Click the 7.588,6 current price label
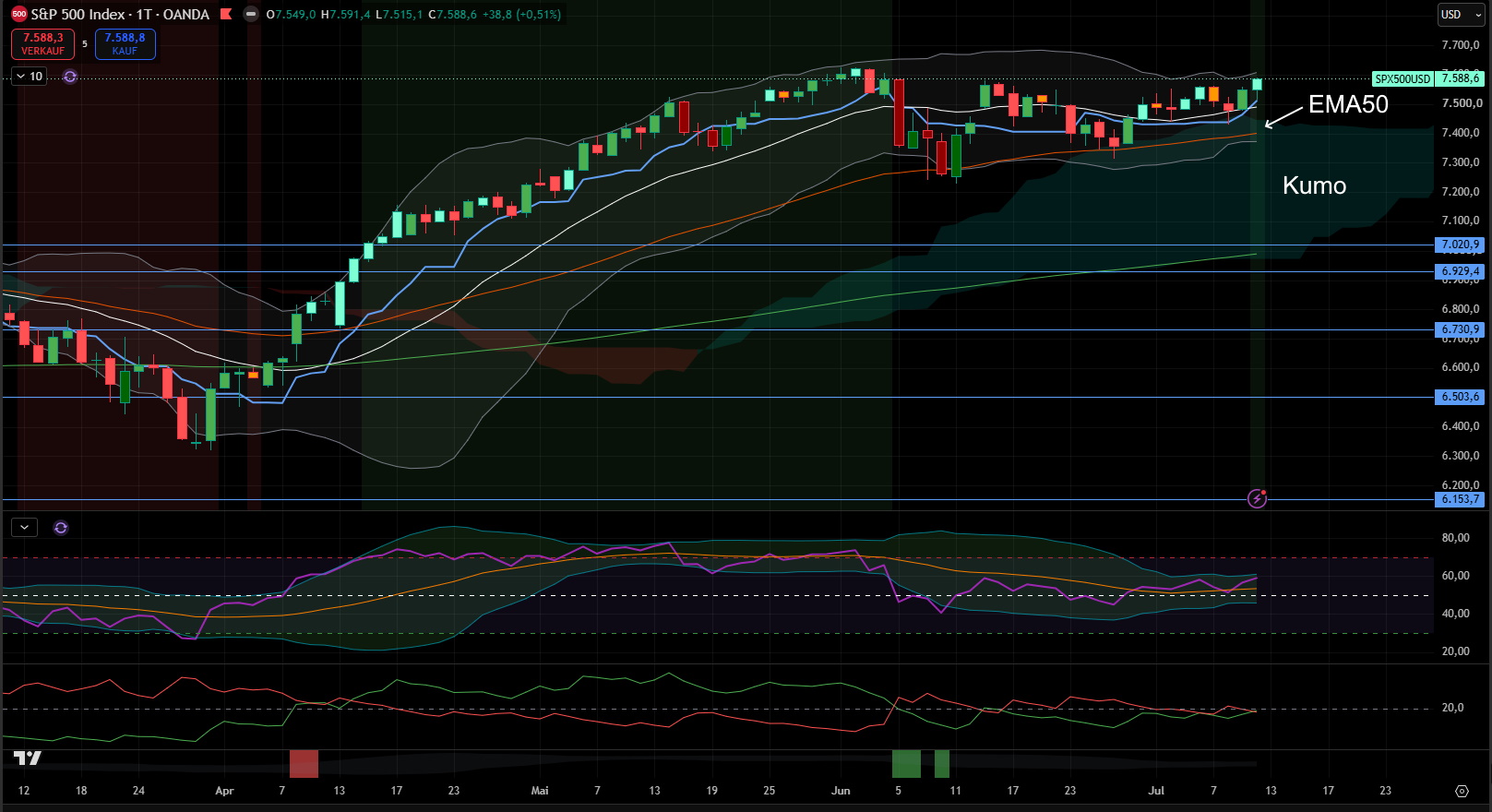The image size is (1492, 812). pyautogui.click(x=1460, y=79)
